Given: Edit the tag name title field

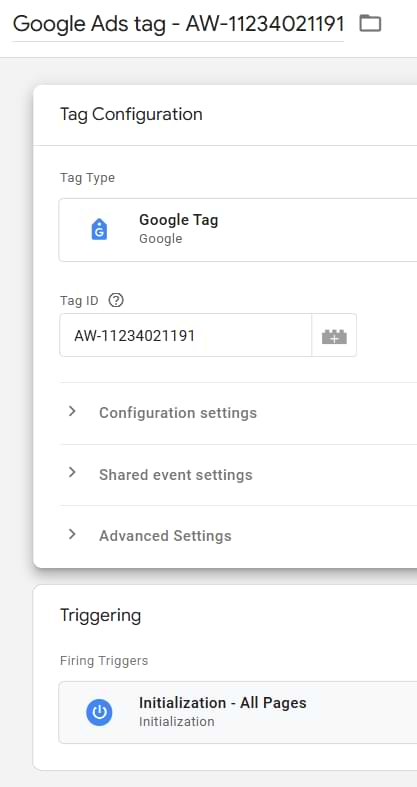Looking at the screenshot, I should tap(178, 24).
